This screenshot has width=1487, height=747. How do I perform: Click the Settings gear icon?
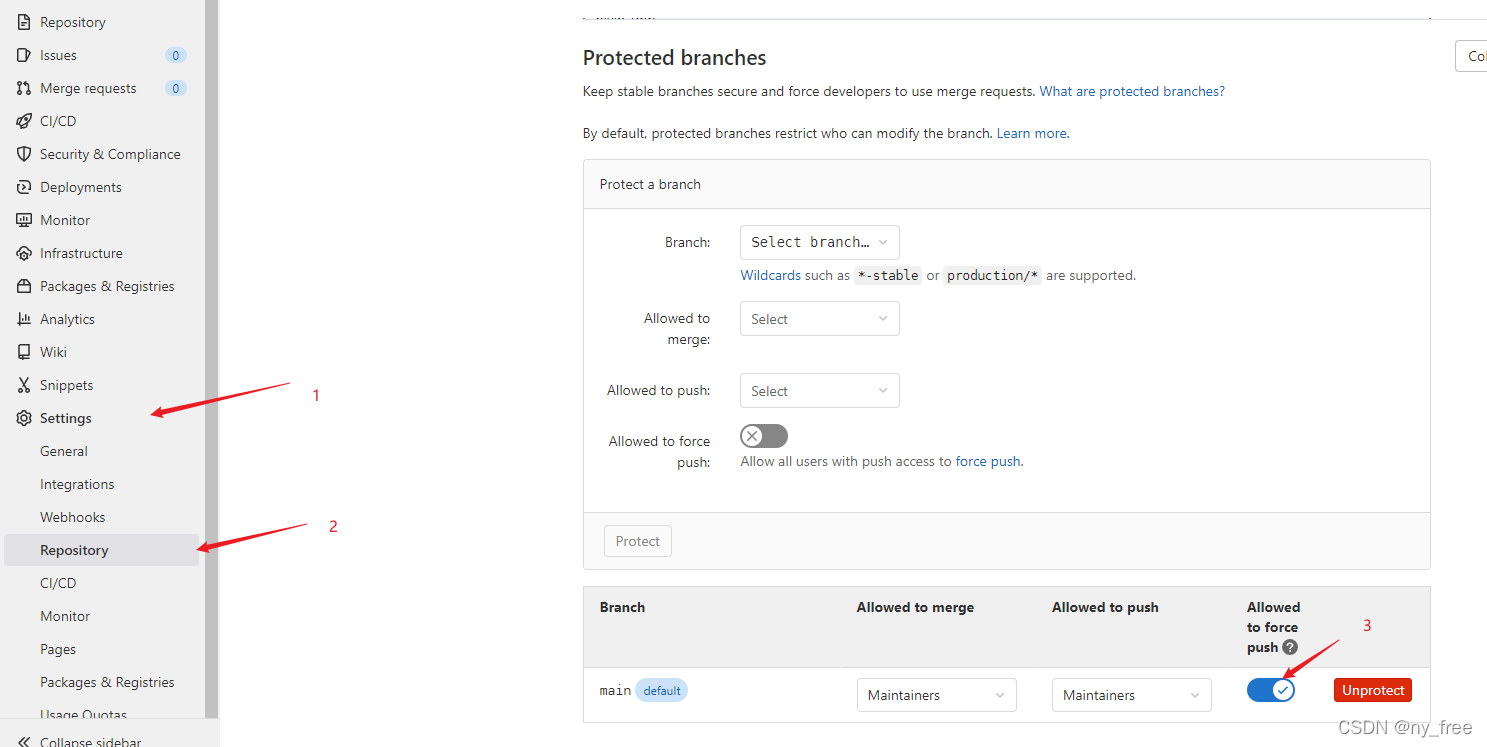tap(24, 418)
